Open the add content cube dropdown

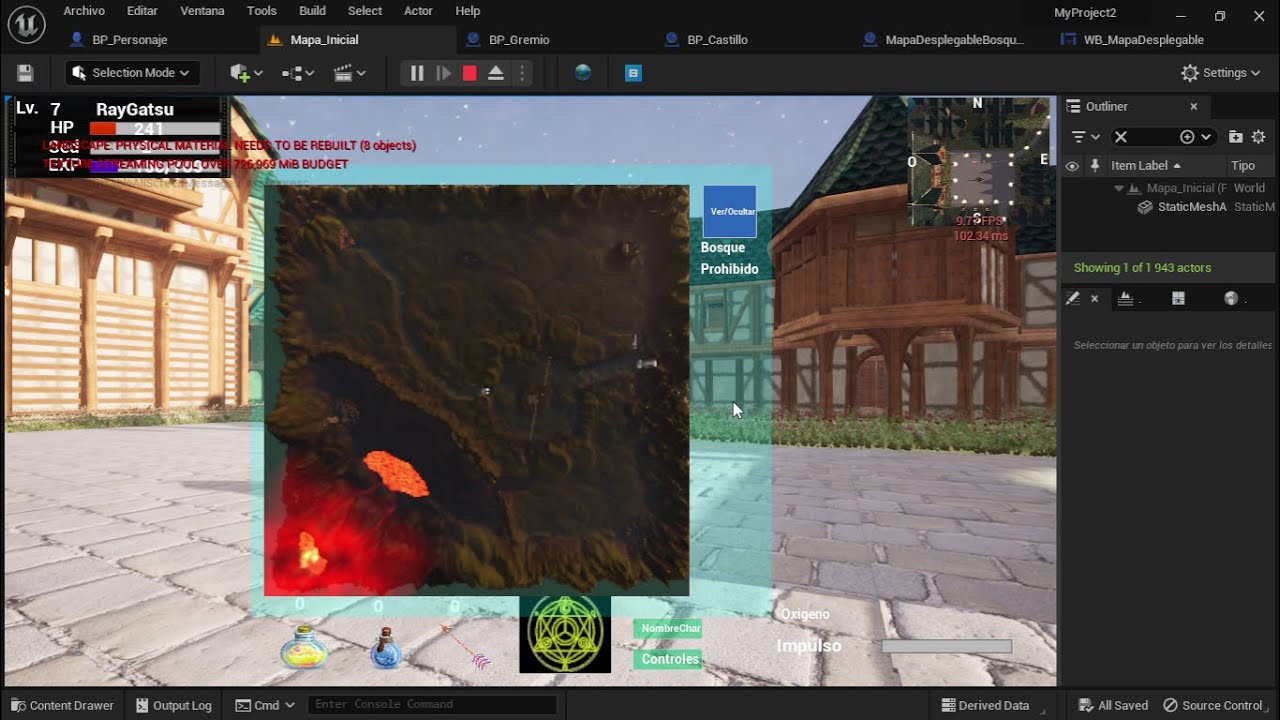click(x=246, y=73)
